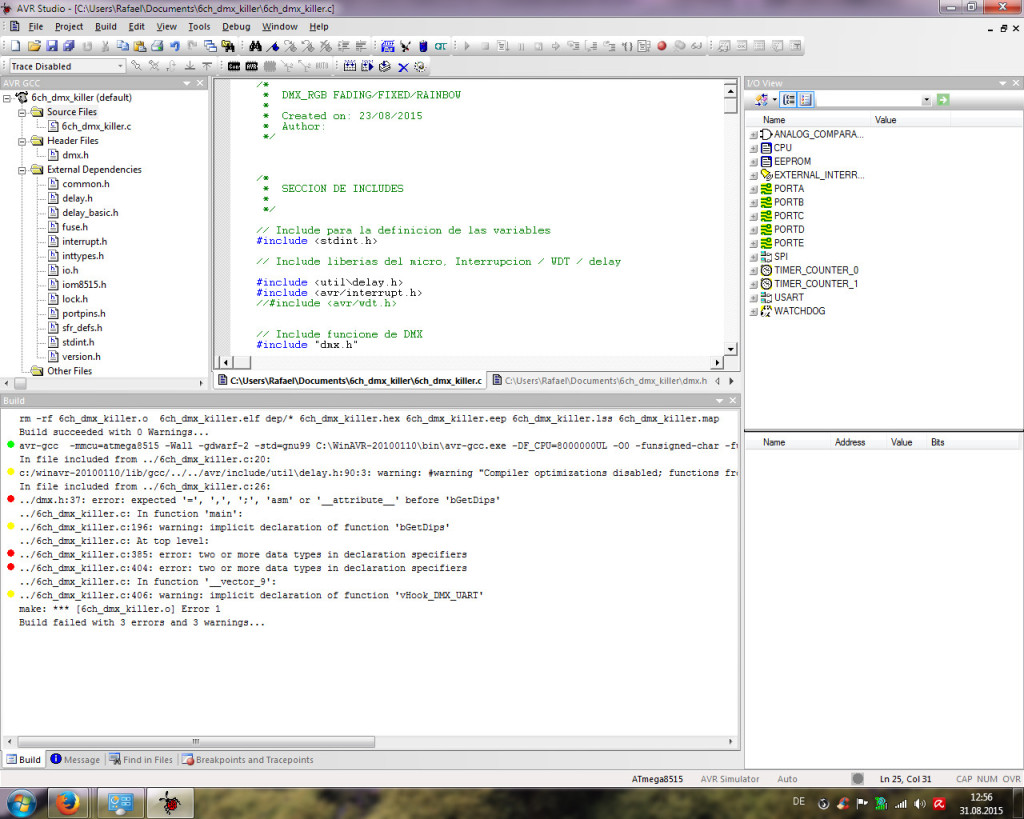Viewport: 1024px width, 819px height.
Task: Click the 6ch_dmx_killer.c:385 error line
Action: 242,554
